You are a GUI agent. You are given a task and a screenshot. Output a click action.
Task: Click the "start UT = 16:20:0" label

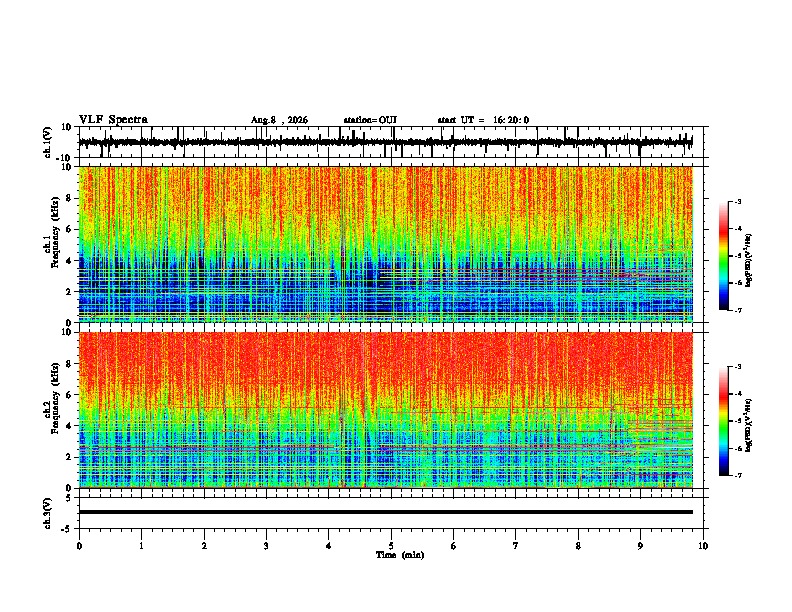[483, 120]
